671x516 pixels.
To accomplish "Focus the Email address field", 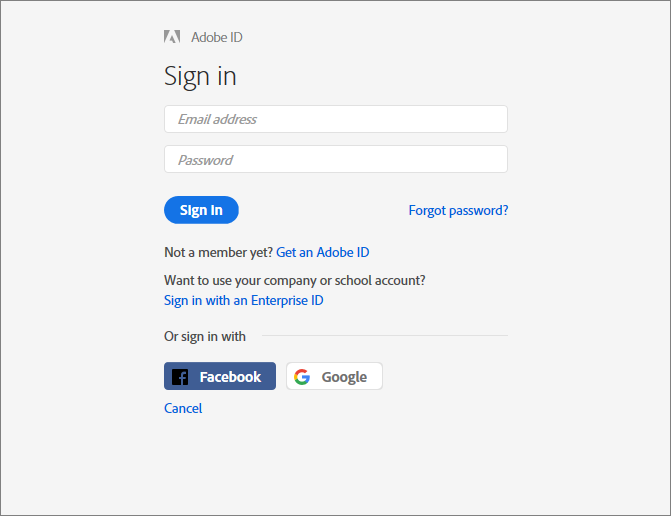I will click(335, 119).
